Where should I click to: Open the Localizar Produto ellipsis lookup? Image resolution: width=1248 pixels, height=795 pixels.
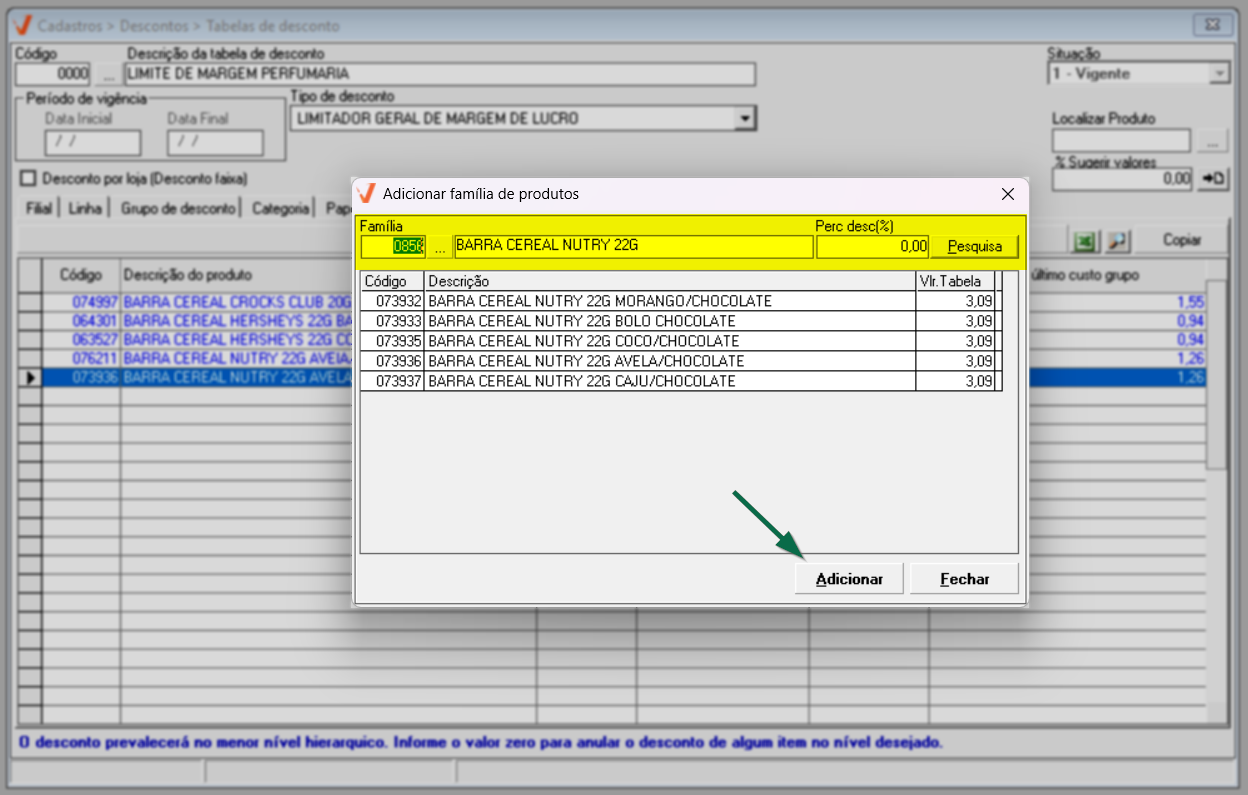(x=1212, y=142)
